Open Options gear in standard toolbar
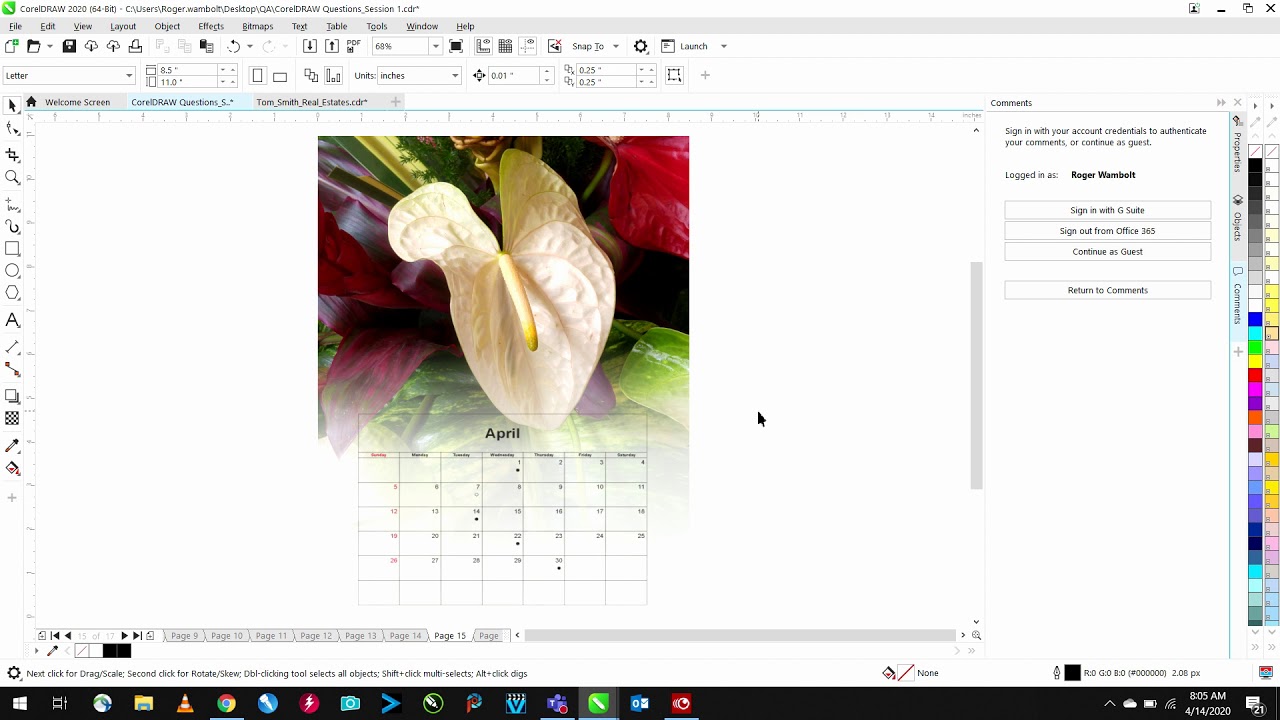This screenshot has width=1280, height=720. point(641,46)
